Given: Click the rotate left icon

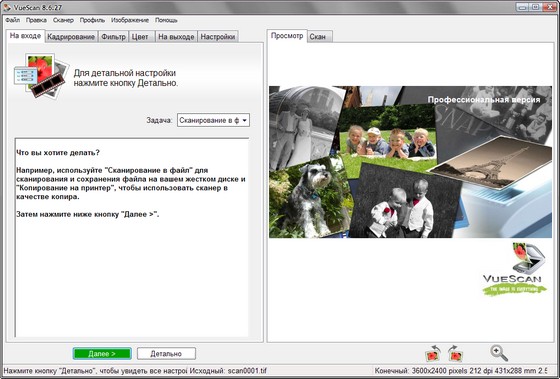Looking at the screenshot, I should 432,353.
